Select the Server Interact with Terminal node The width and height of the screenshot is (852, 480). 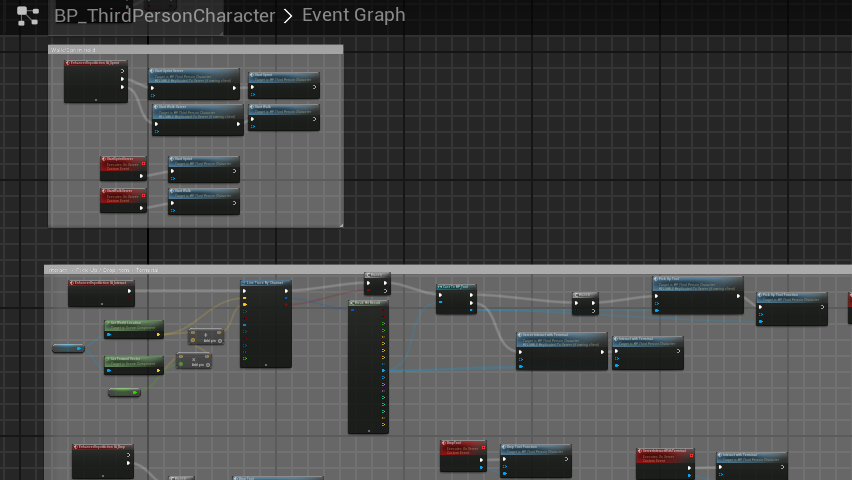pyautogui.click(x=562, y=351)
